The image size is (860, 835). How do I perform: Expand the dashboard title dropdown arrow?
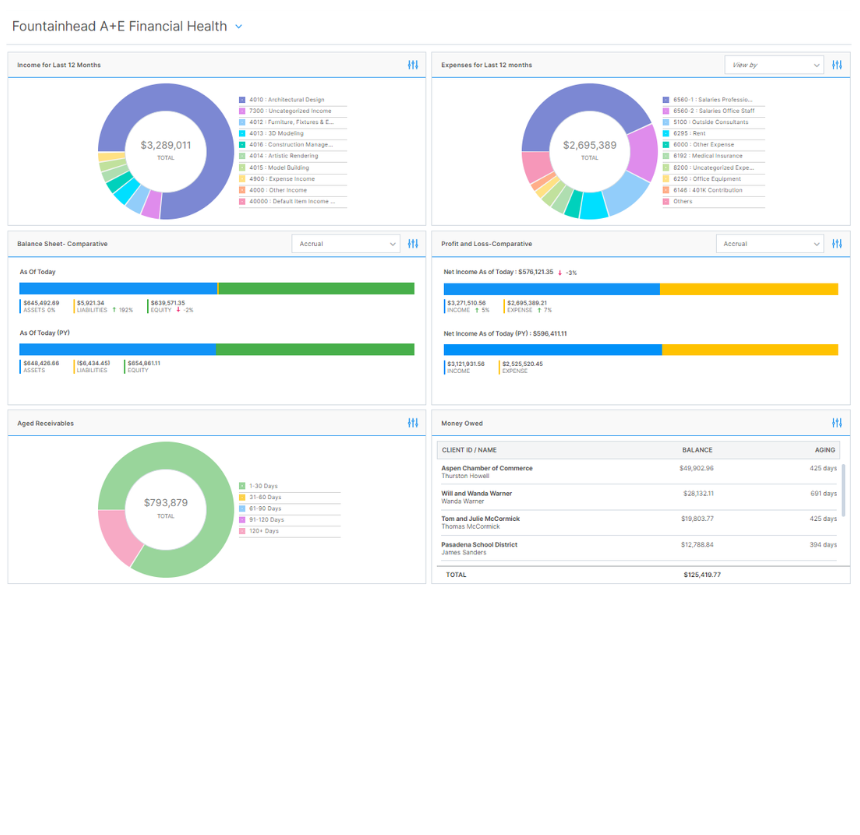tap(238, 27)
